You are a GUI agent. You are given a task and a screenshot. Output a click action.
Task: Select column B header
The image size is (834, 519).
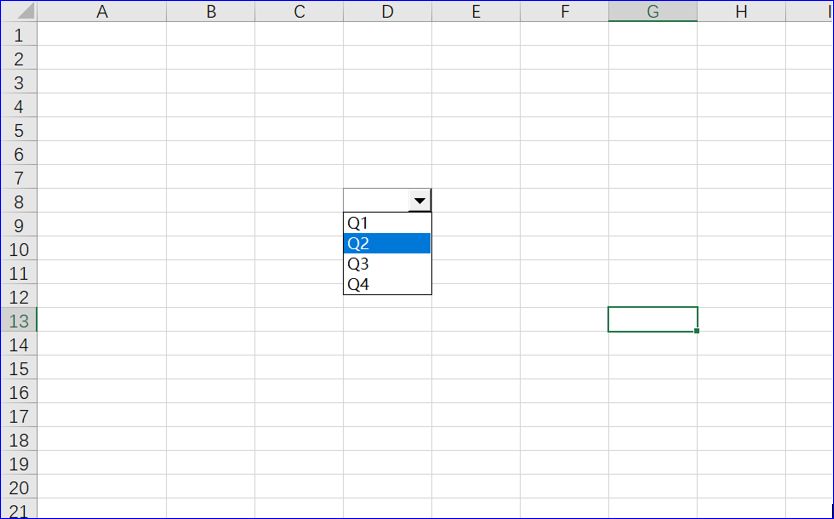coord(211,11)
